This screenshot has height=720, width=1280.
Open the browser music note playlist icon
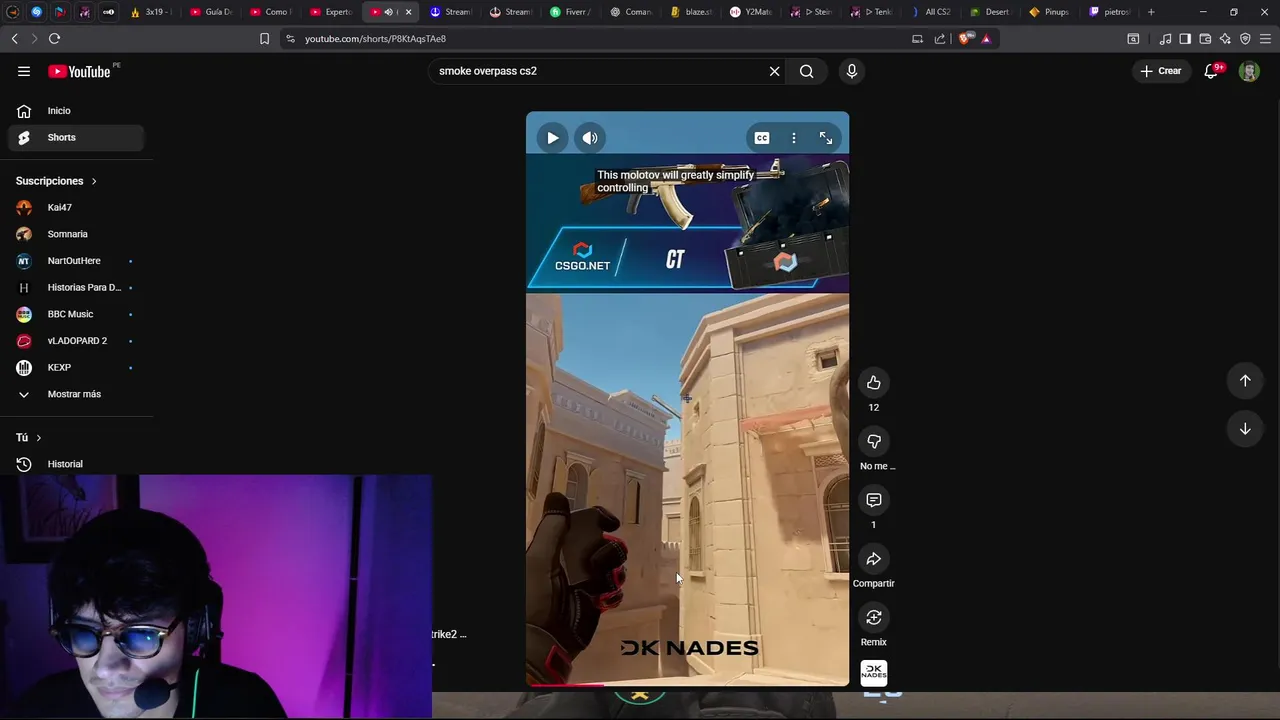pos(1165,39)
